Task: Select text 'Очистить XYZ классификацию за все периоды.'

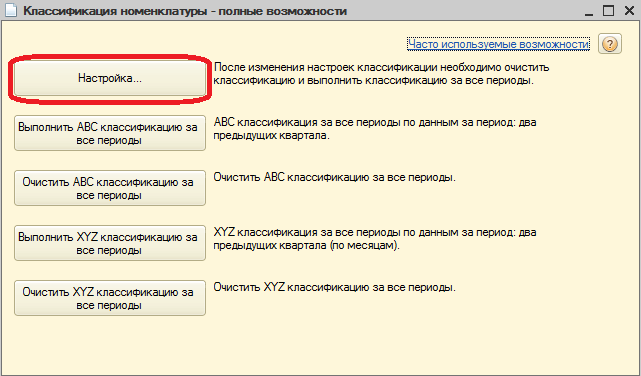Action: coord(334,287)
